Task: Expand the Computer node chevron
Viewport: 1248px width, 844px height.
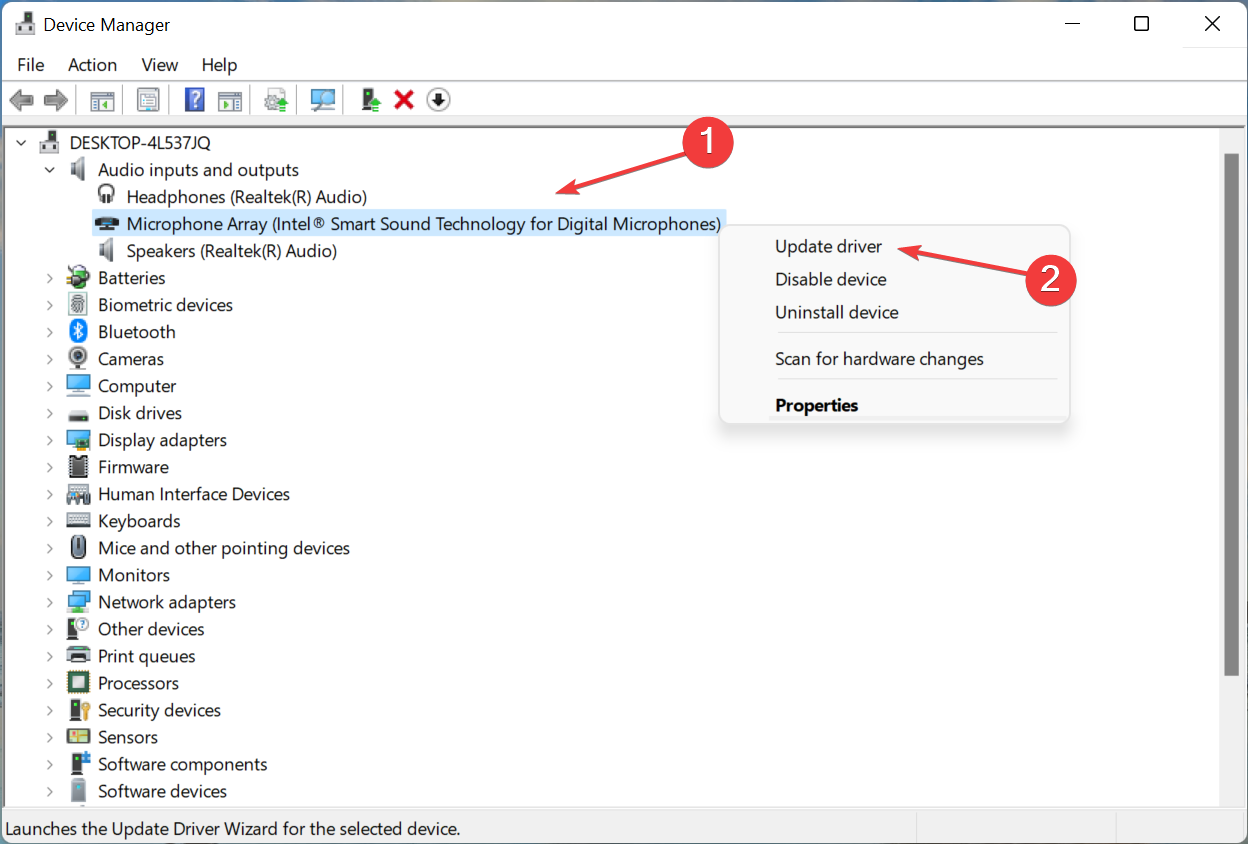Action: click(49, 386)
